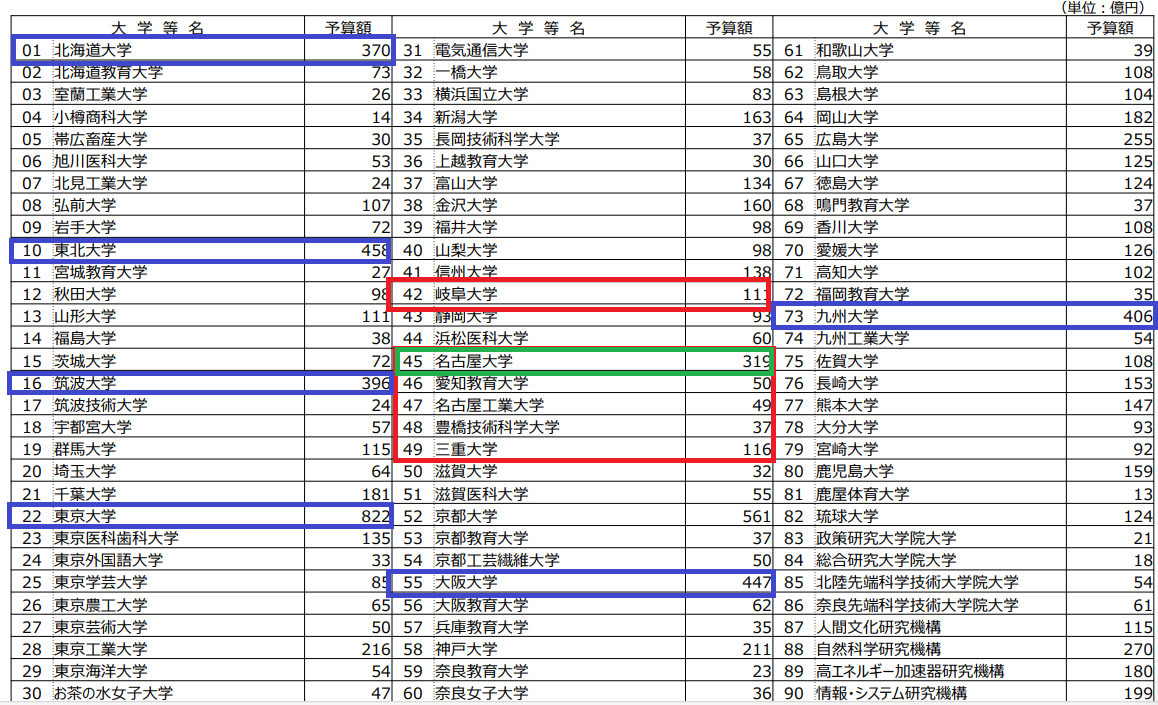
Task: Click the 愛知教育大学 cell
Action: (x=482, y=383)
